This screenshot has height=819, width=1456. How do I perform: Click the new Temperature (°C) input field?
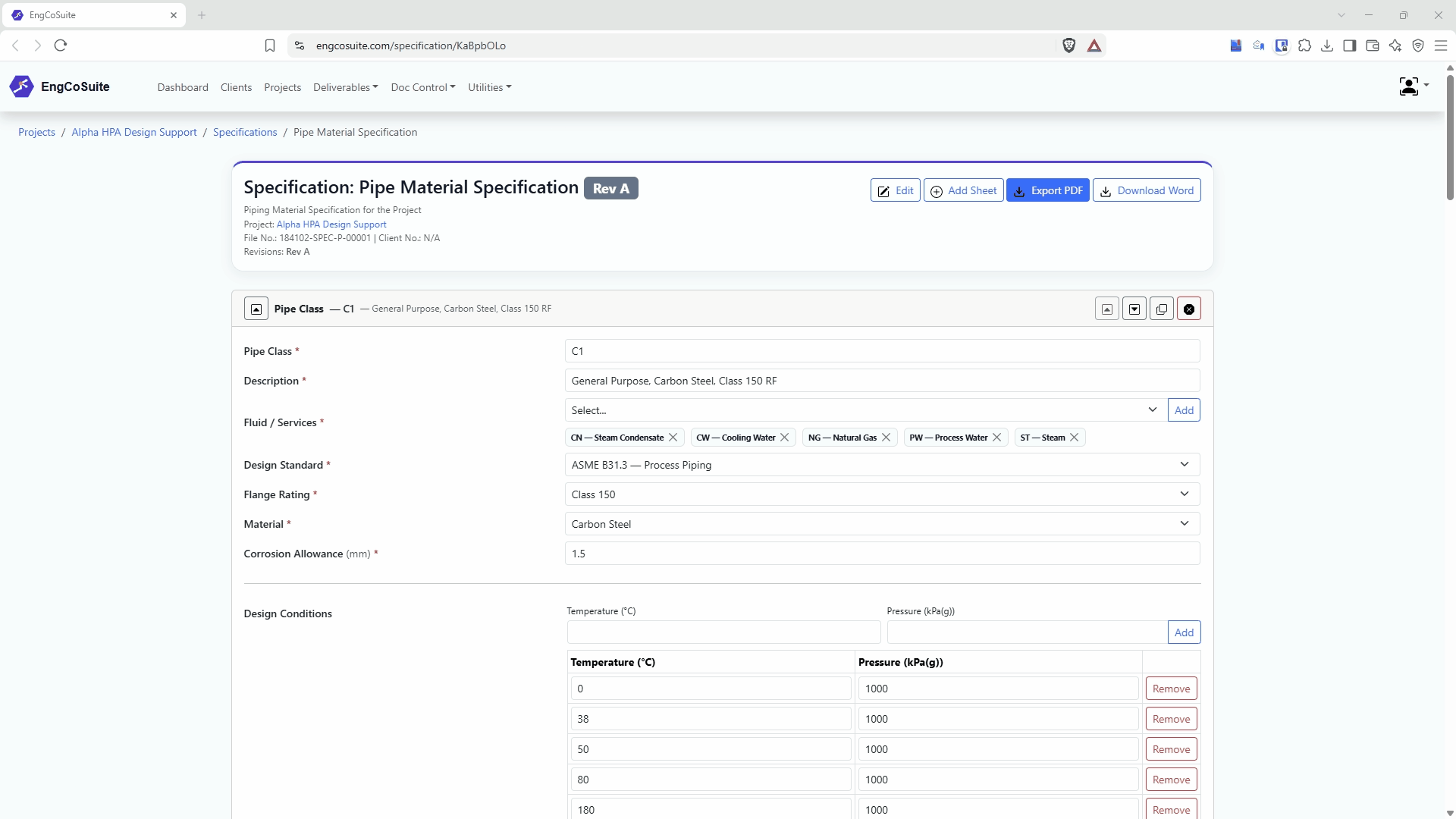click(x=723, y=632)
